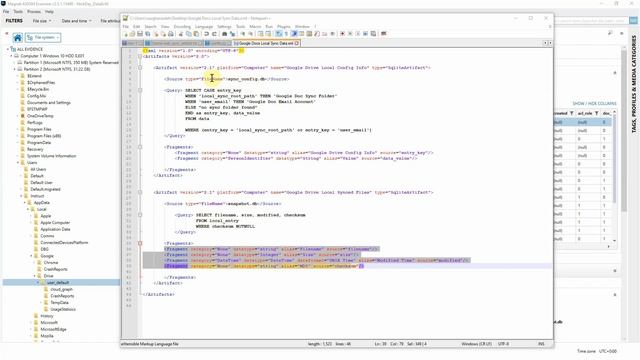Click the Redo arrow in Notepad++ toolbar

pos(214,34)
